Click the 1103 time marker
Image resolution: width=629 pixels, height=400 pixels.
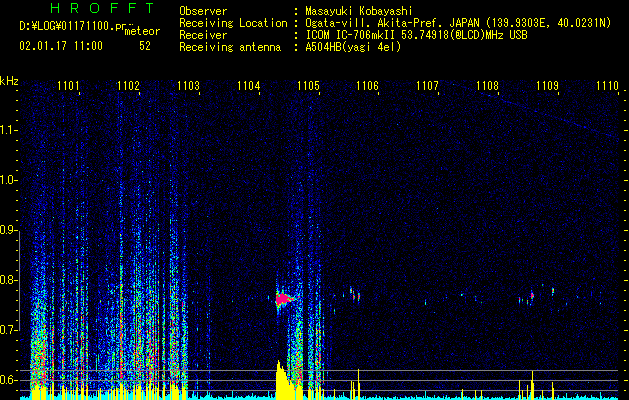[x=188, y=85]
